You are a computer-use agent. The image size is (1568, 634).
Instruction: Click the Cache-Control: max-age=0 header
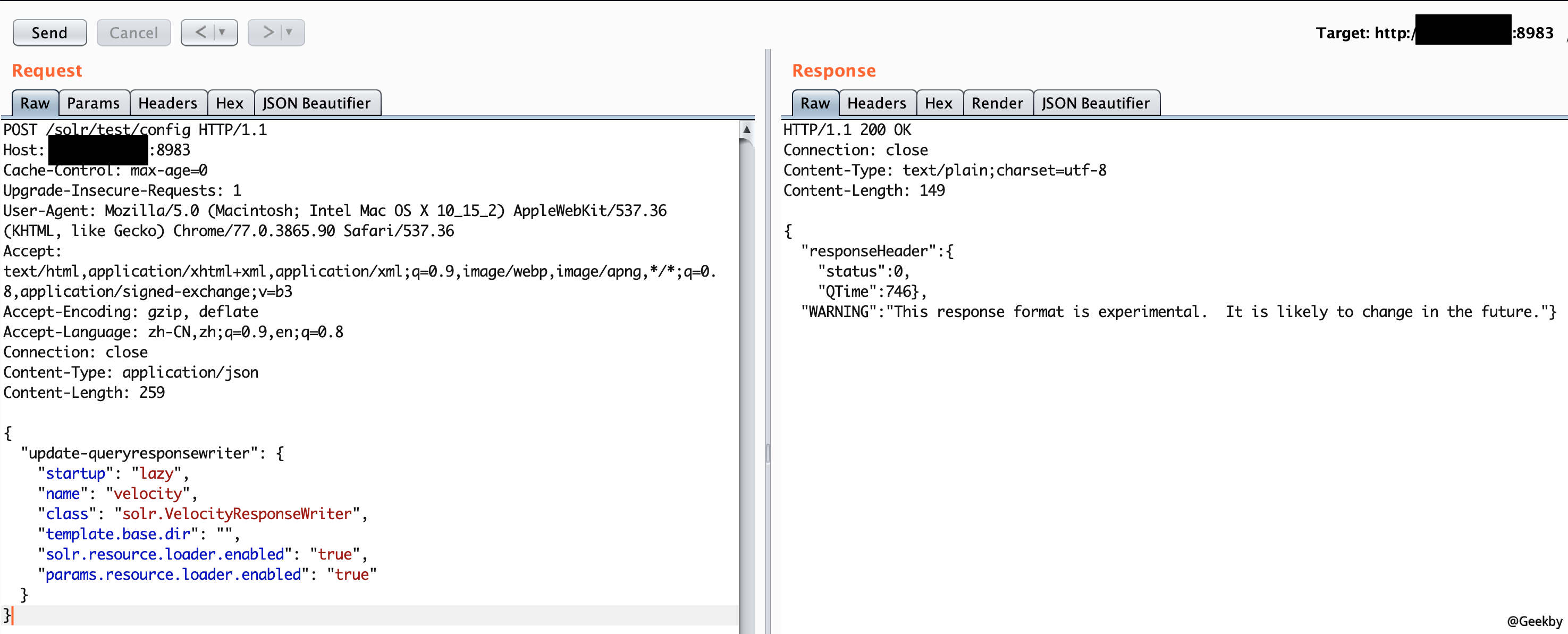pyautogui.click(x=105, y=170)
